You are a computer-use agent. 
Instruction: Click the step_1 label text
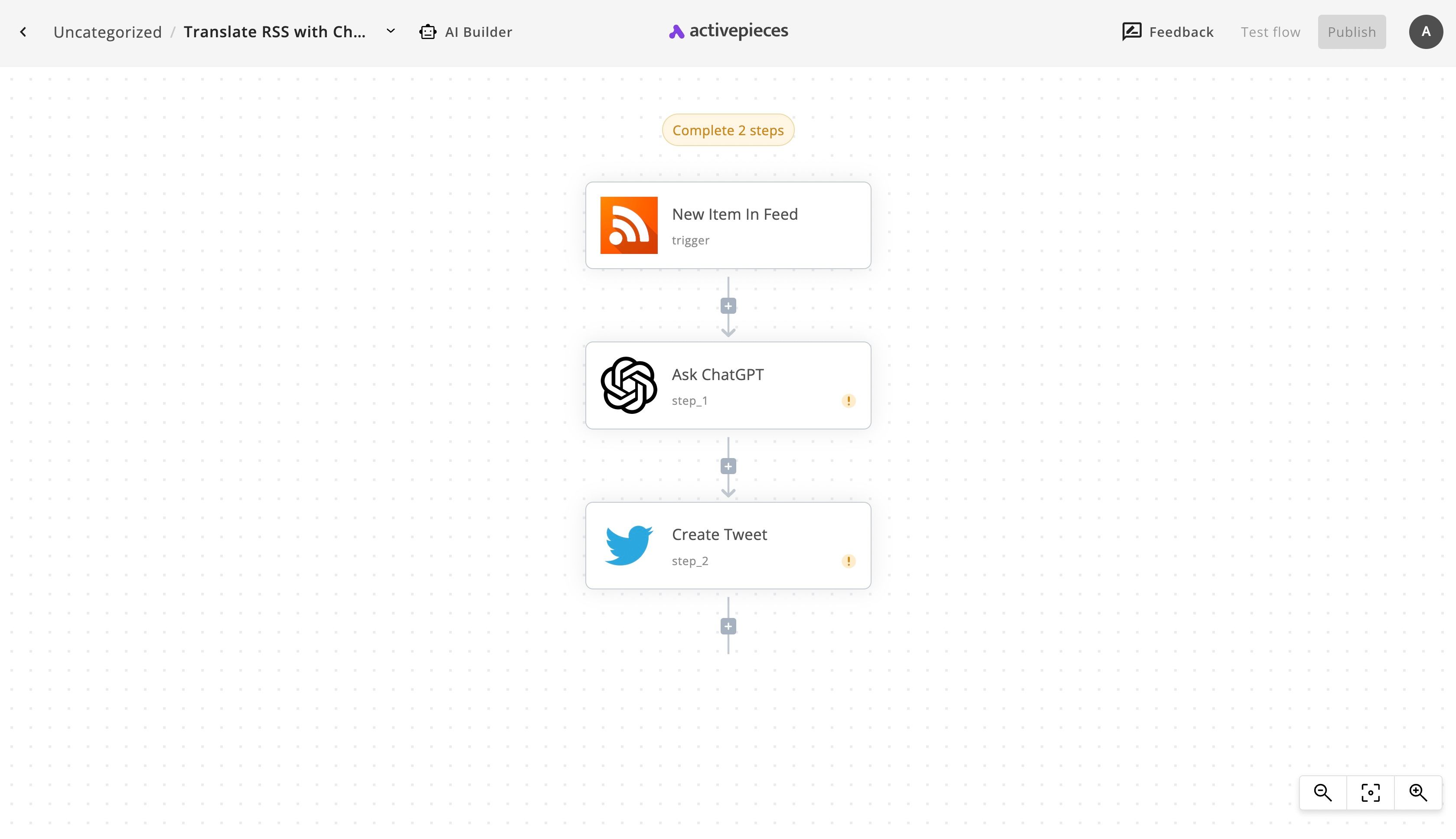click(689, 401)
